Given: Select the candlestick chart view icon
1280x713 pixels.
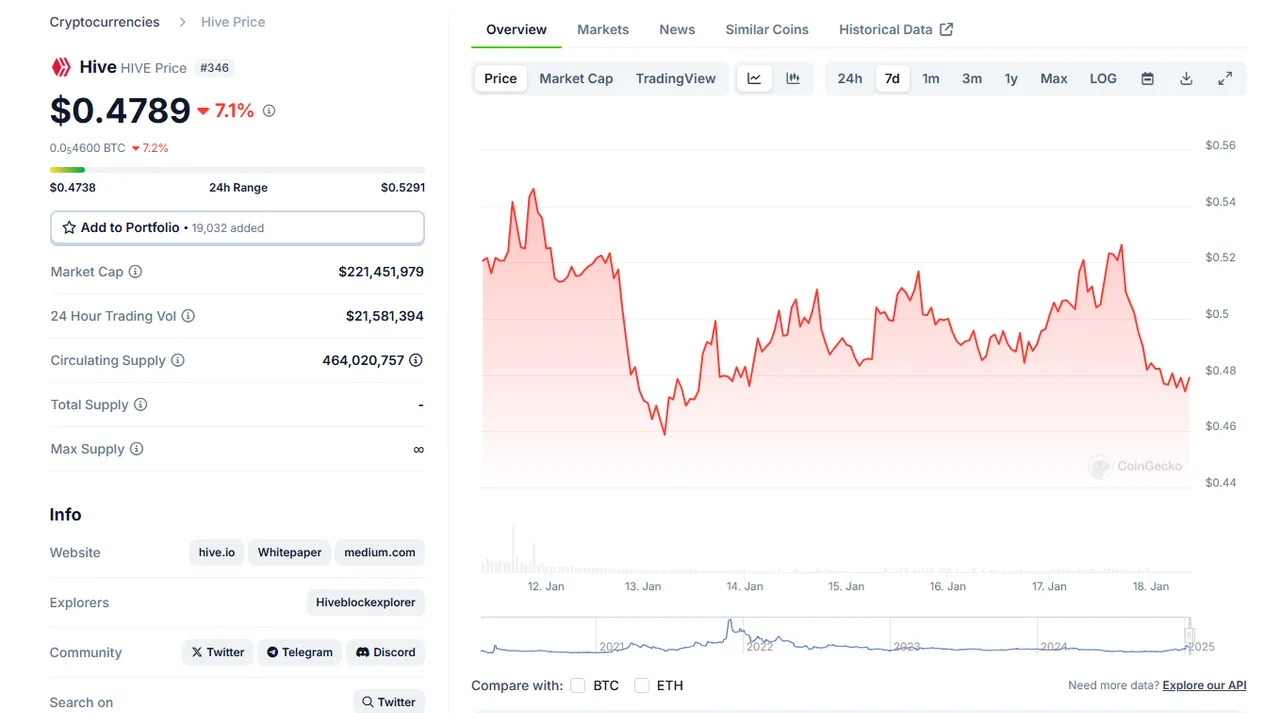Looking at the screenshot, I should (793, 79).
